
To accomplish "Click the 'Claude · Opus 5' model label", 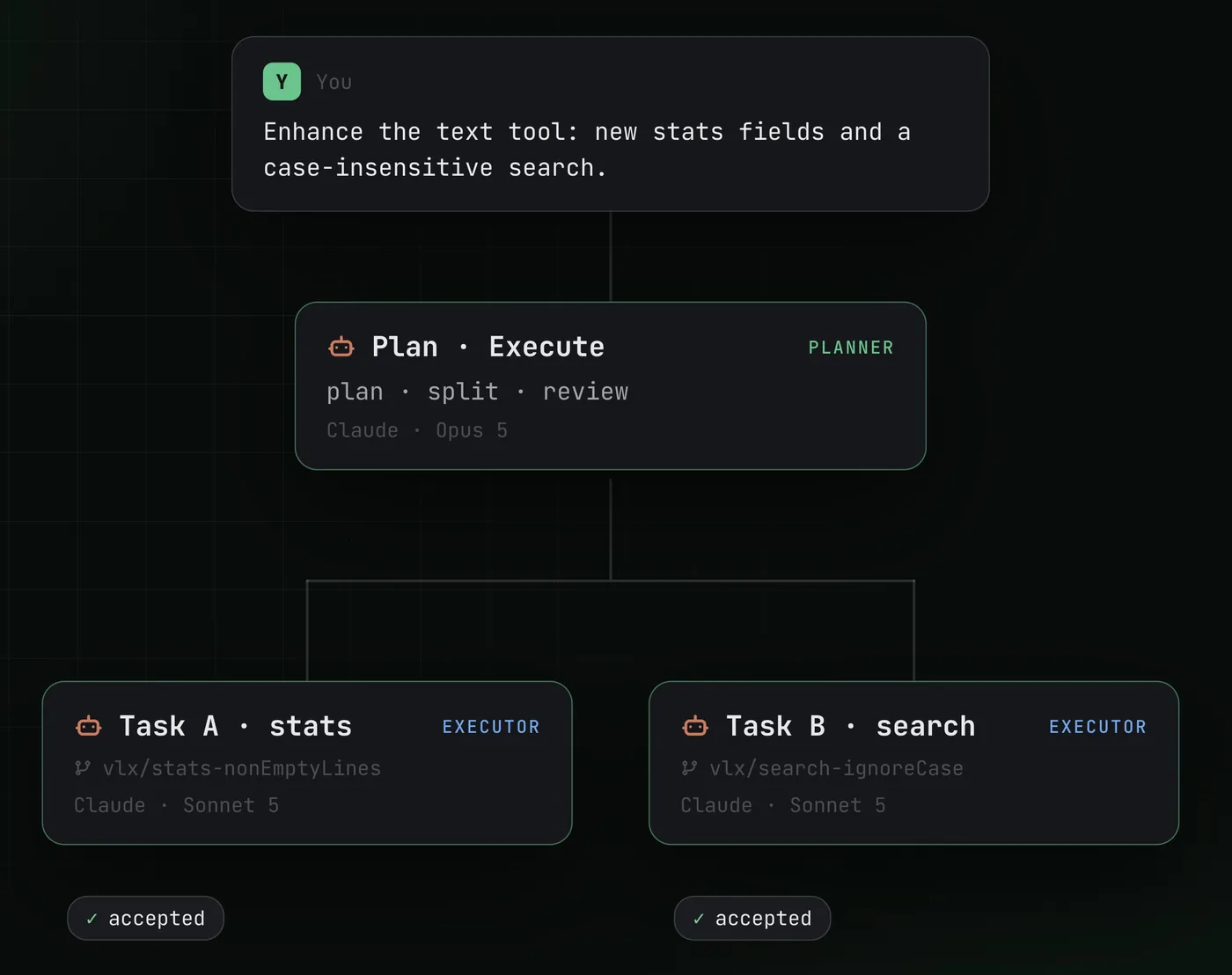I will [x=417, y=430].
